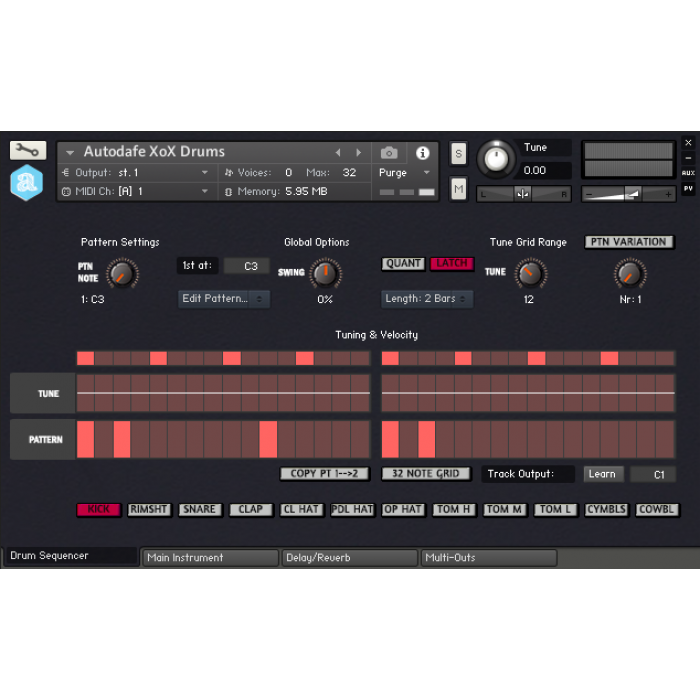
Task: Open the Edit Pattern dropdown
Action: (224, 299)
